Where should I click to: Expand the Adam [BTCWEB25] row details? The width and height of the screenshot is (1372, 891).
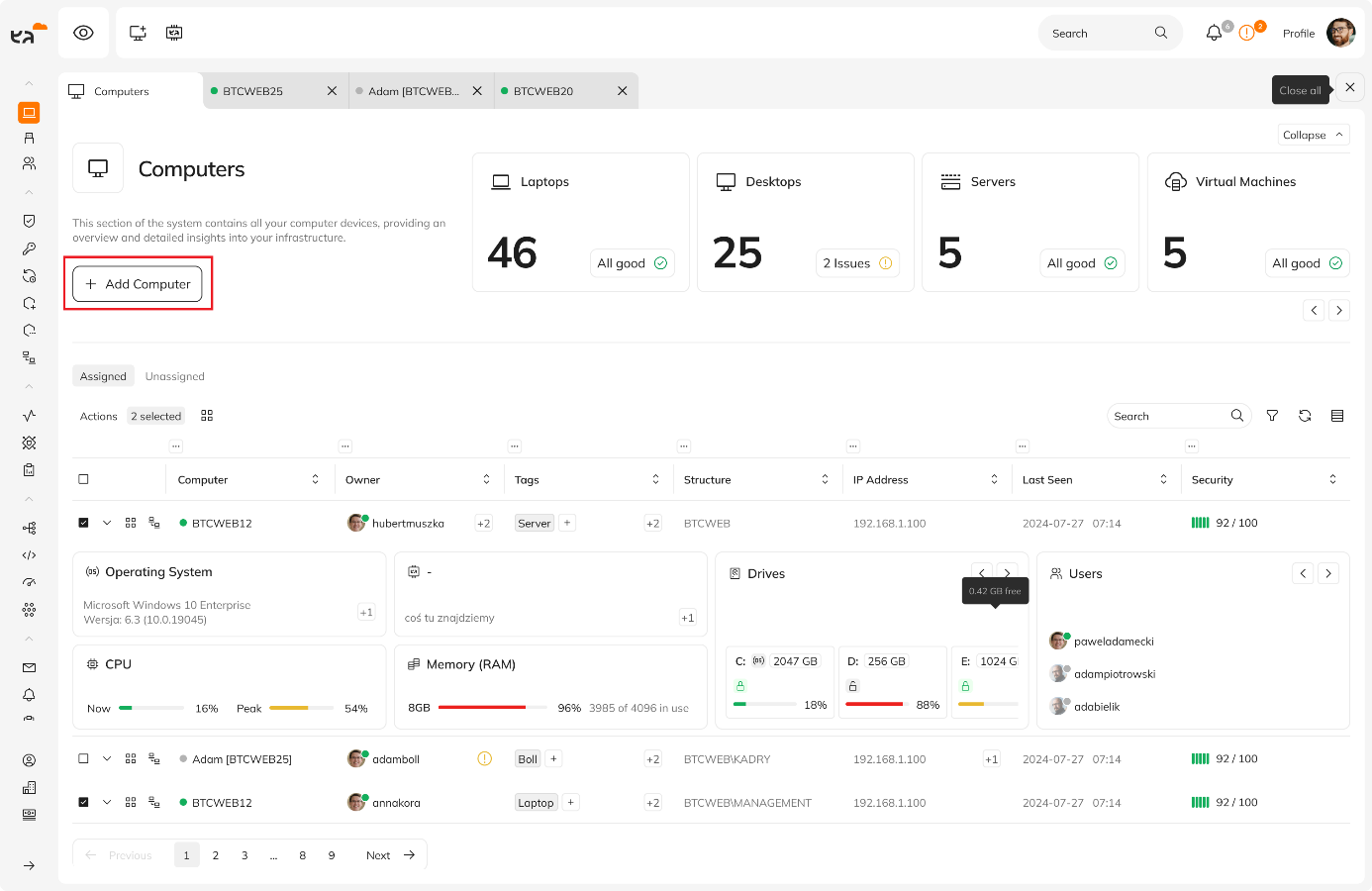pyautogui.click(x=107, y=759)
